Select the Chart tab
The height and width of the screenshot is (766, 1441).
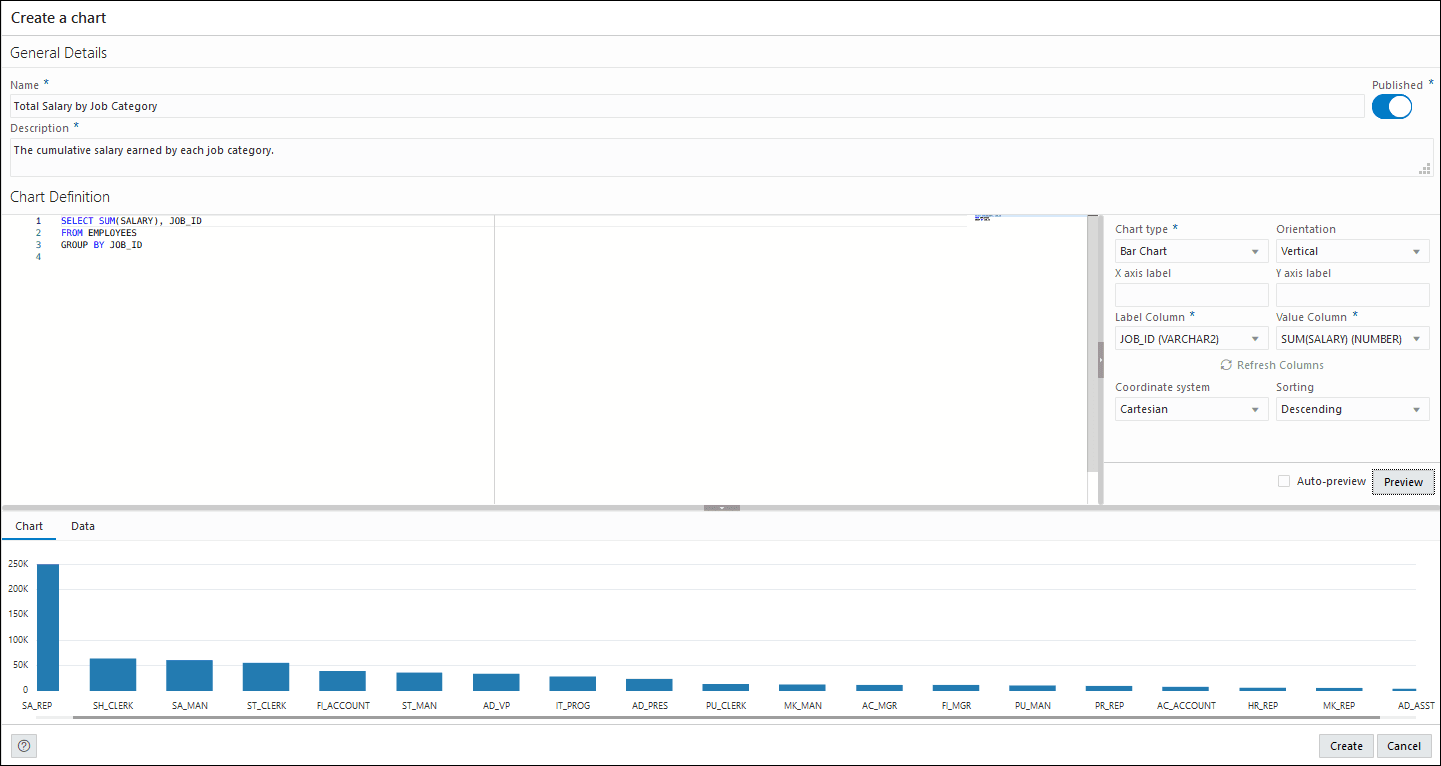click(29, 525)
